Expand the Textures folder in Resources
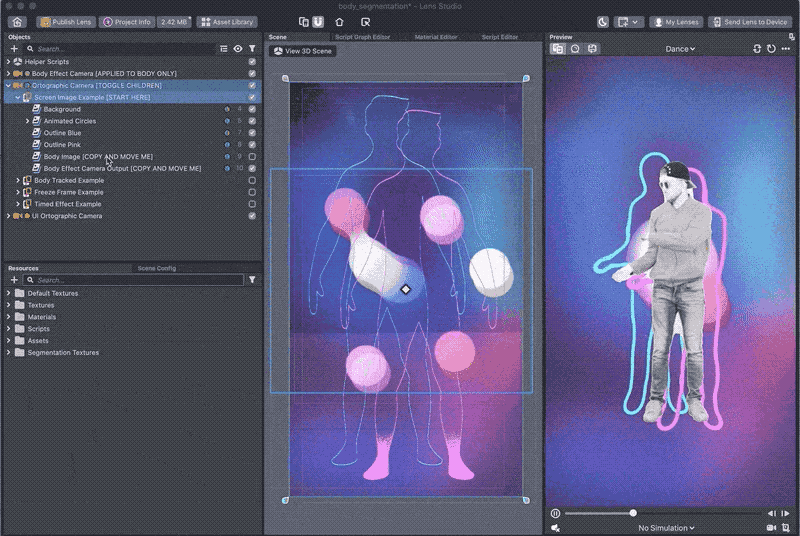 tap(9, 305)
